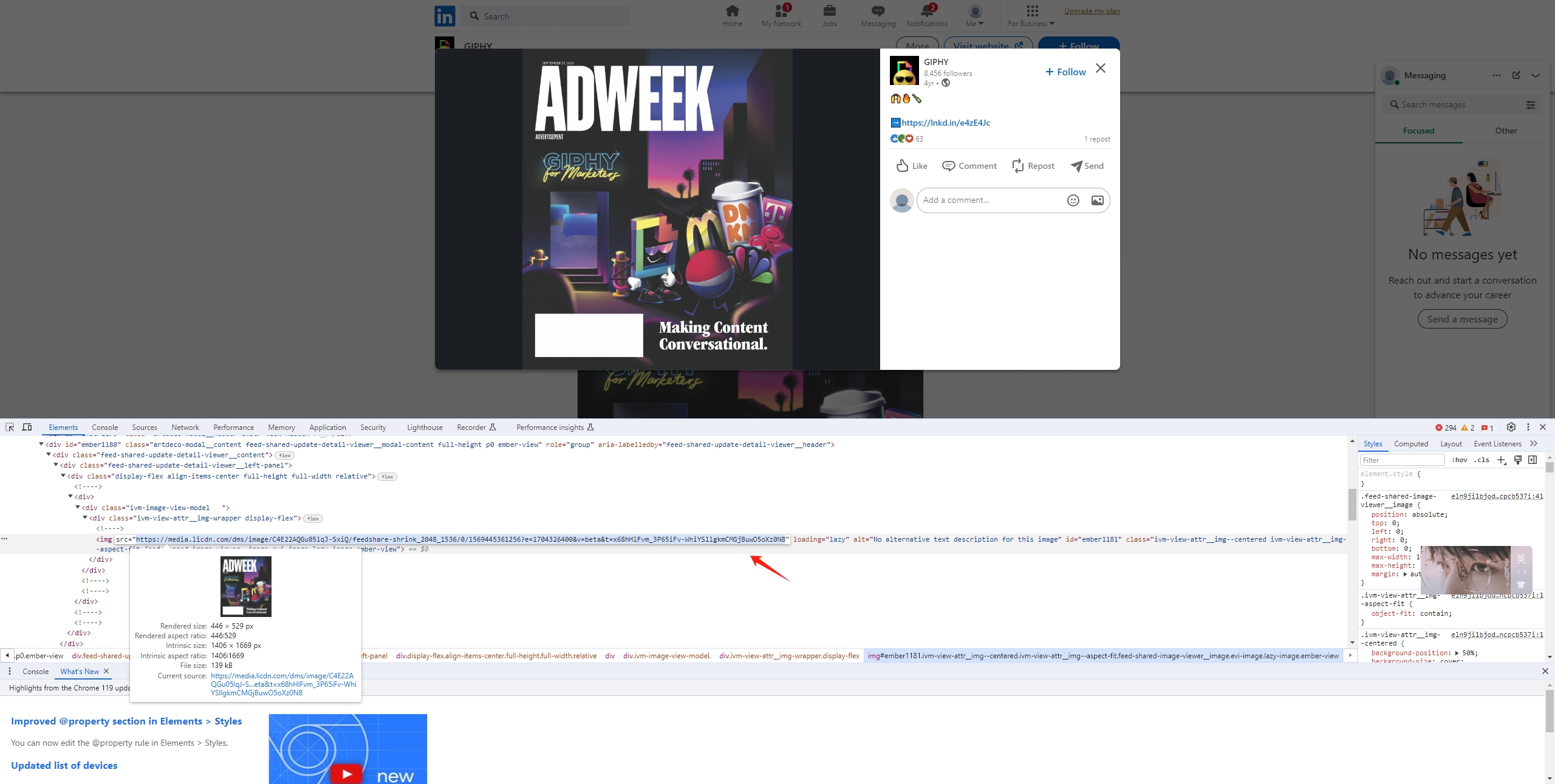This screenshot has width=1555, height=784.
Task: Collapse the Messaging panel chevron
Action: (1536, 76)
